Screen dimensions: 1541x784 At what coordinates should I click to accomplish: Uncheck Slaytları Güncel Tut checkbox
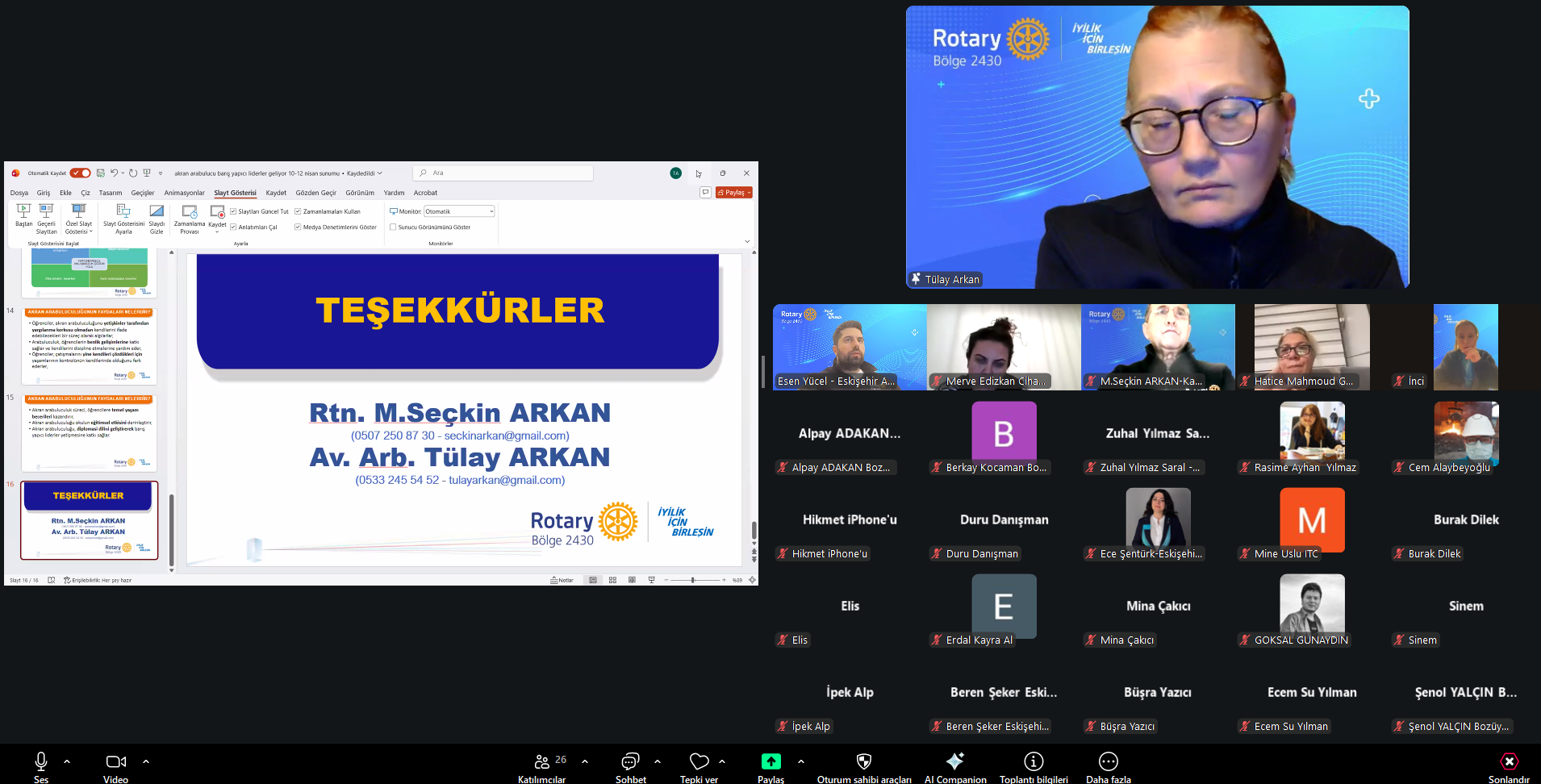[233, 211]
